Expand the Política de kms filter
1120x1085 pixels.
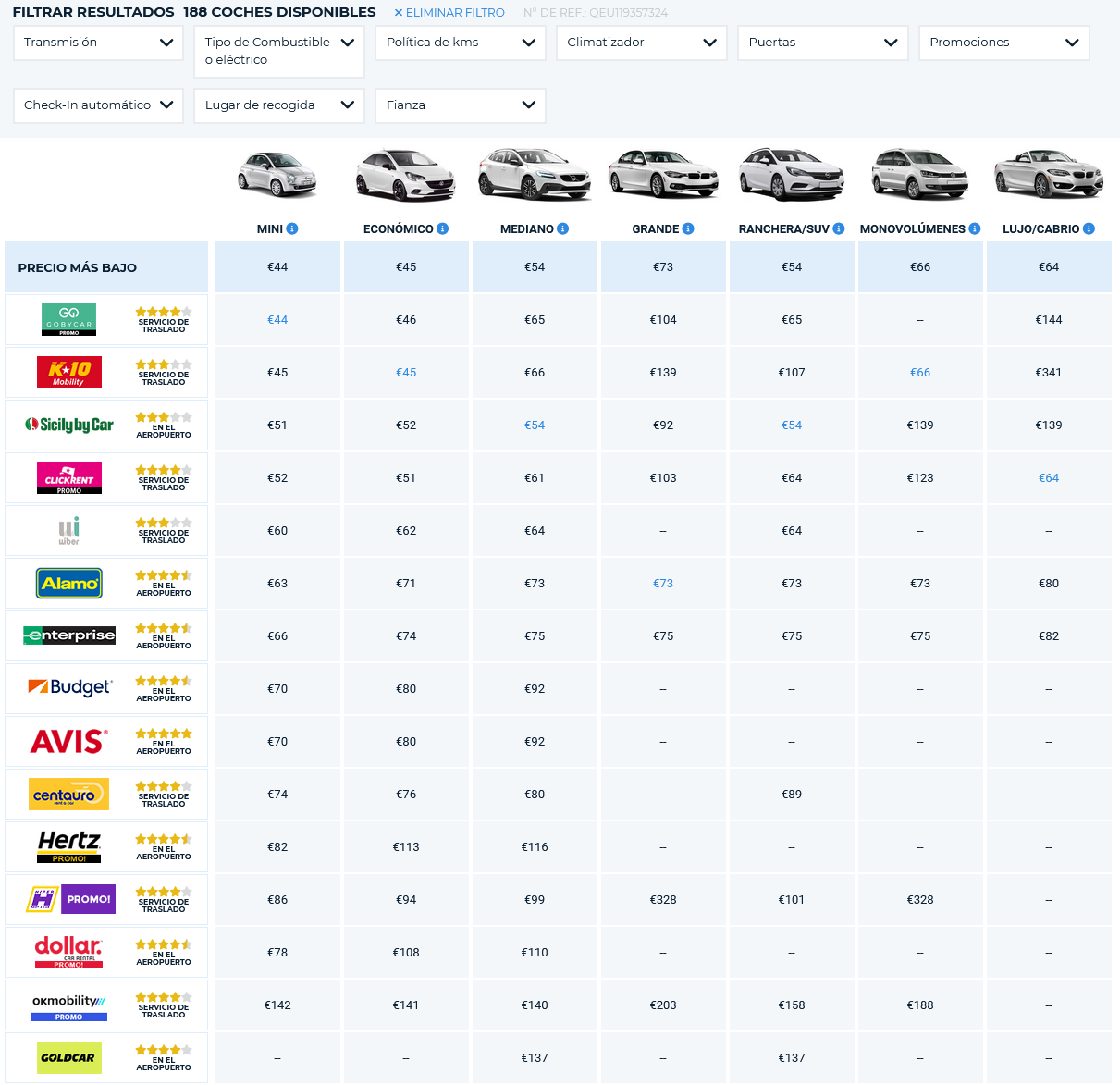(x=461, y=43)
